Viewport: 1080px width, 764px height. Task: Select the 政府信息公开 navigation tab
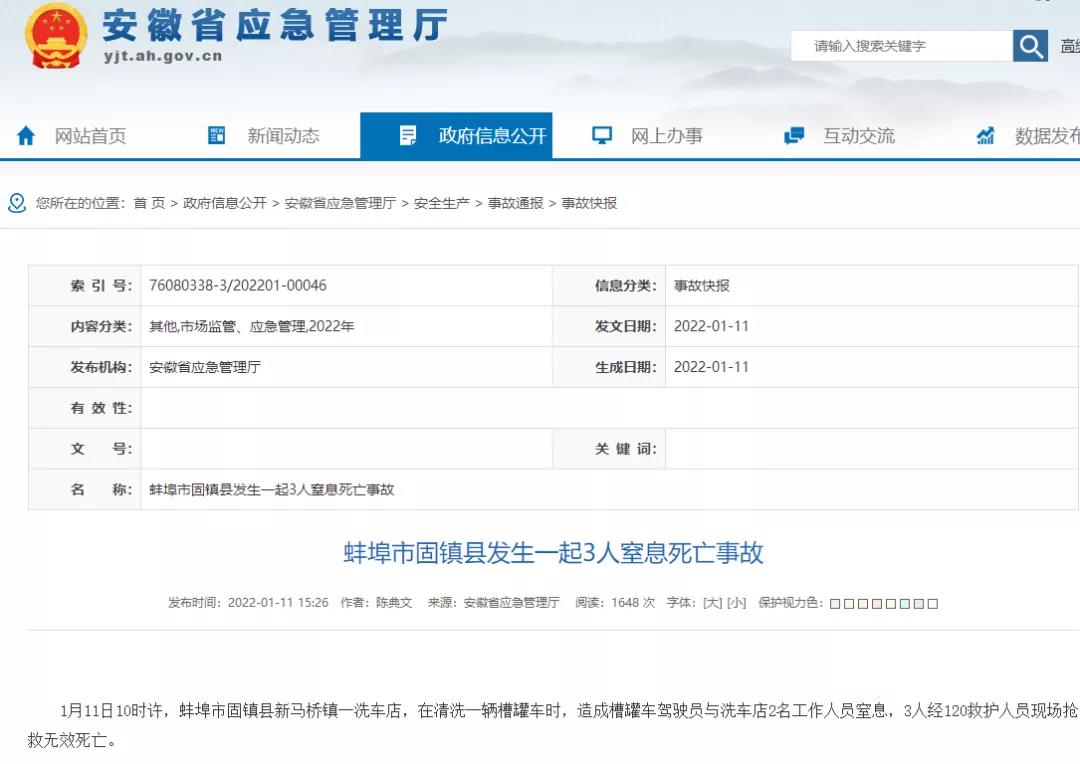(492, 135)
